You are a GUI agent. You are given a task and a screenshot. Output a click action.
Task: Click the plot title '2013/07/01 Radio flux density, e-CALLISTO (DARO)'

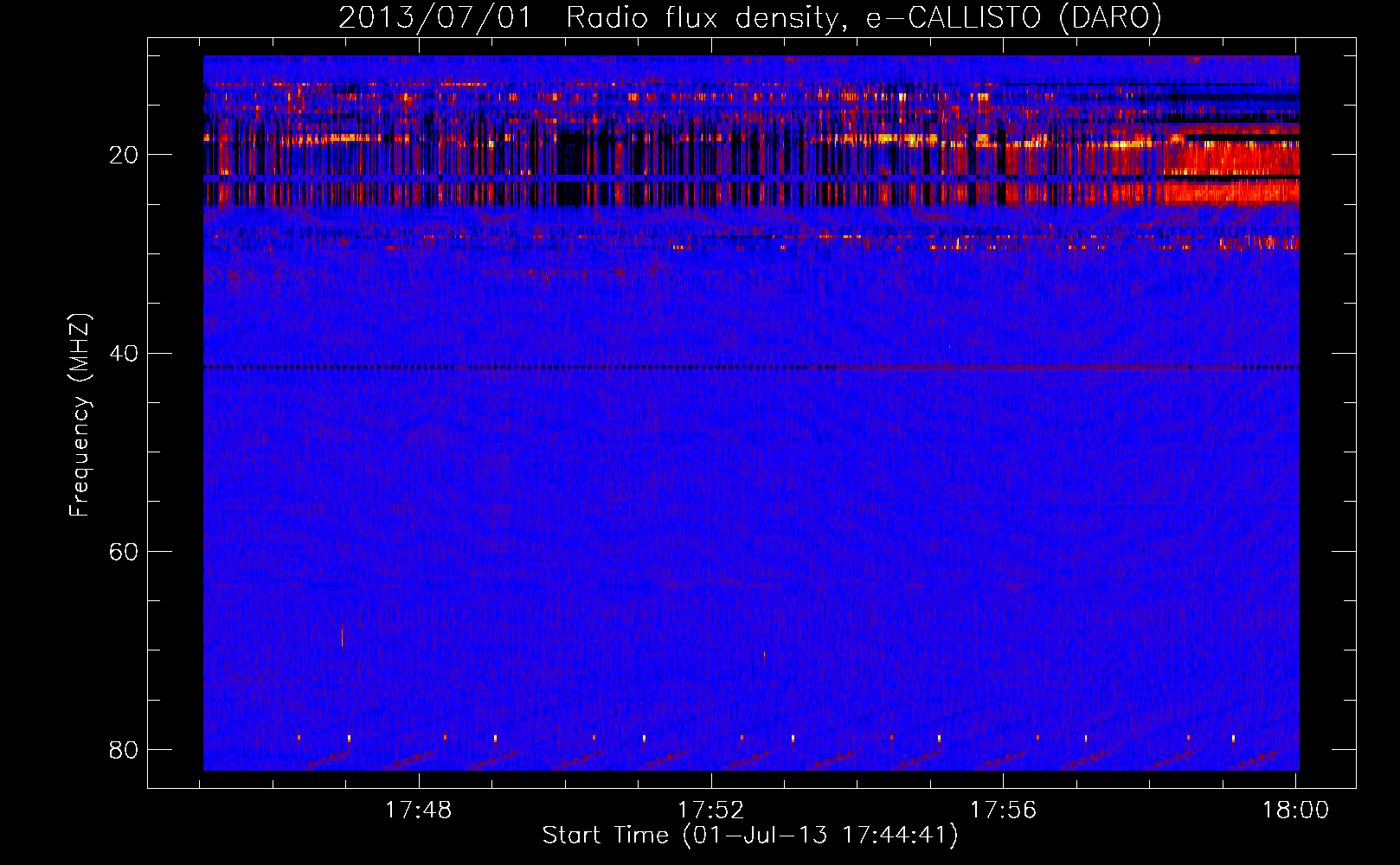[x=750, y=17]
